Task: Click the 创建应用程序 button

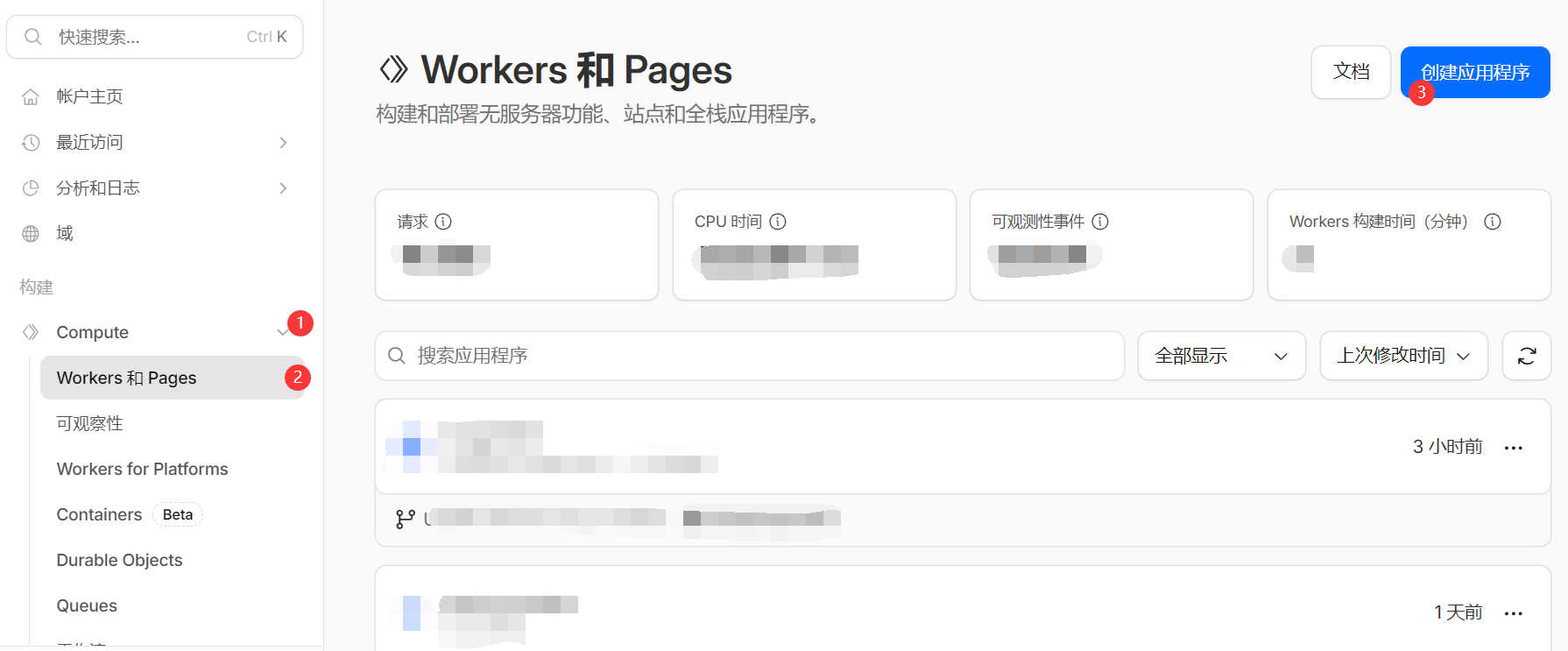Action: pos(1475,72)
